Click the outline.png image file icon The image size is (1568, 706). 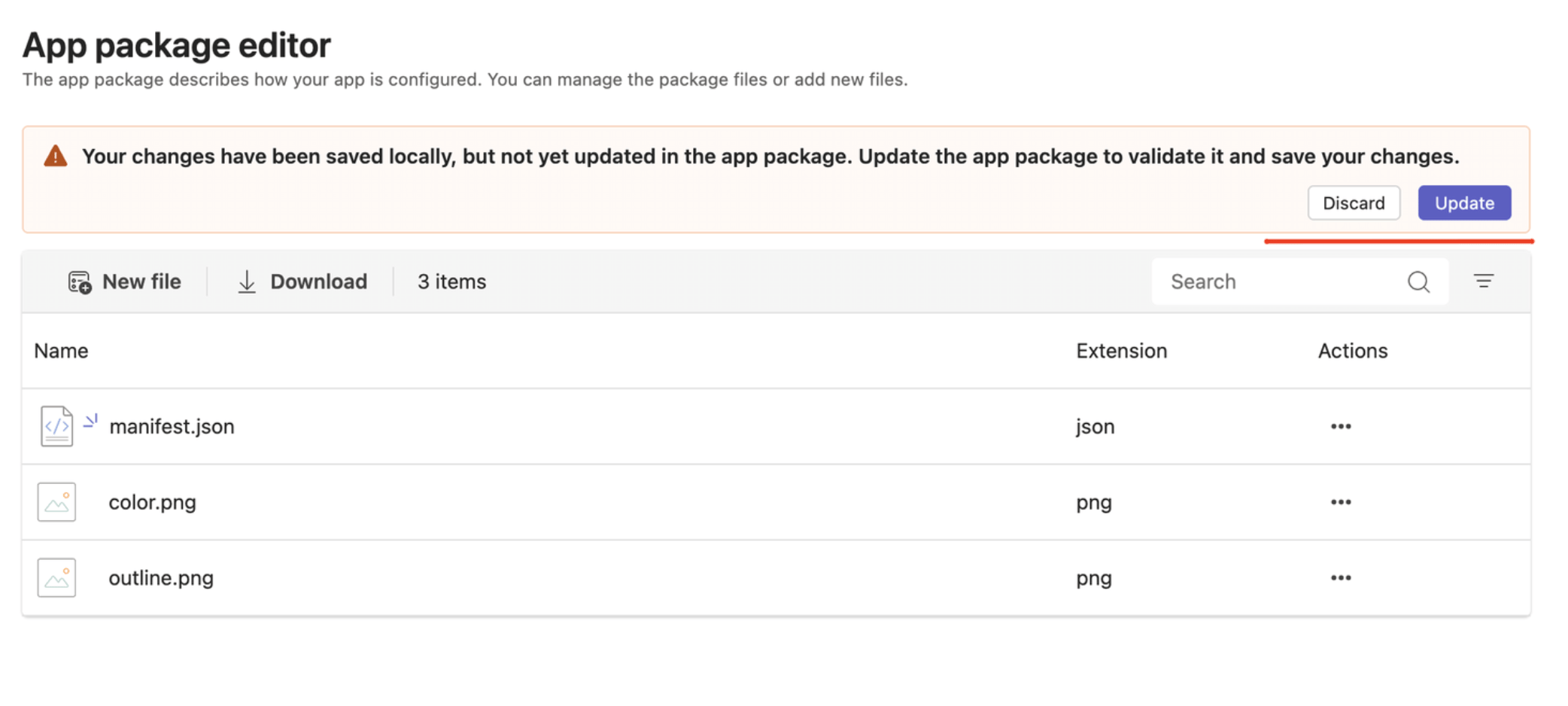pos(56,578)
